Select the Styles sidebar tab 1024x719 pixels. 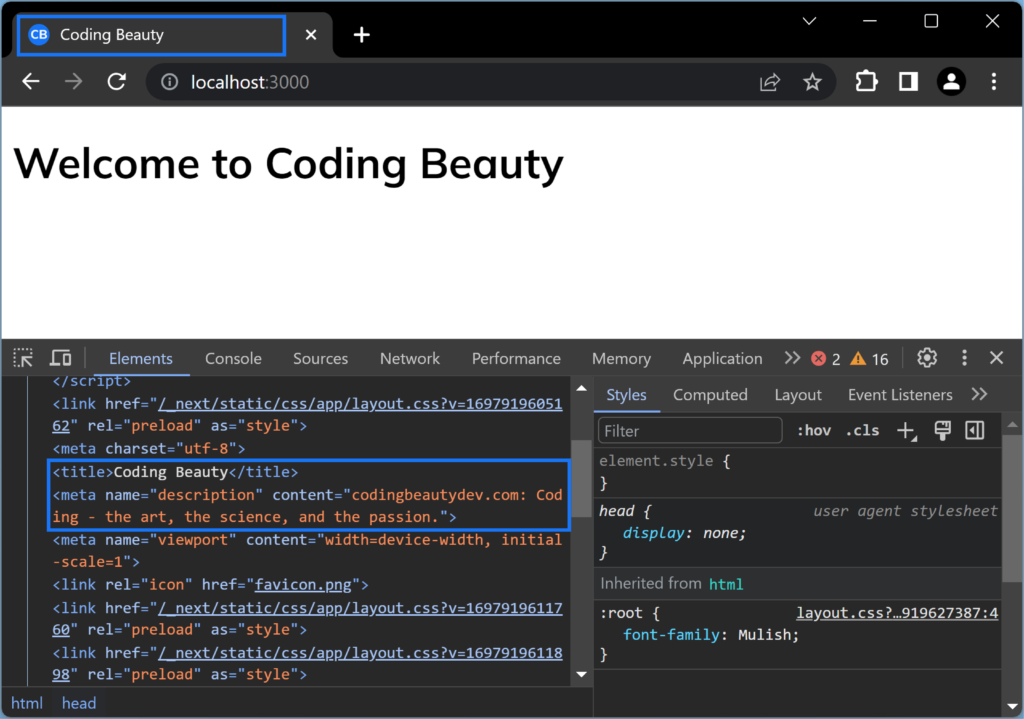point(626,395)
